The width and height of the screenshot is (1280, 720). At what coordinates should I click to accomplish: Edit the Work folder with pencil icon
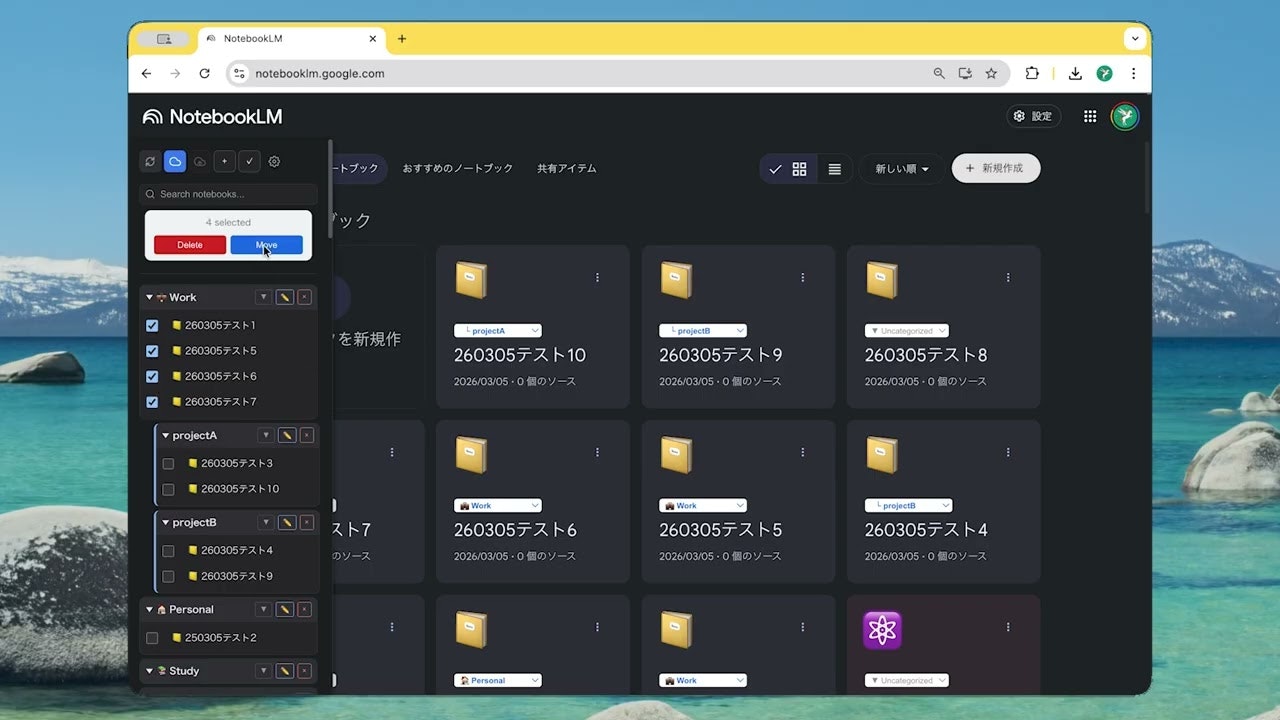285,297
